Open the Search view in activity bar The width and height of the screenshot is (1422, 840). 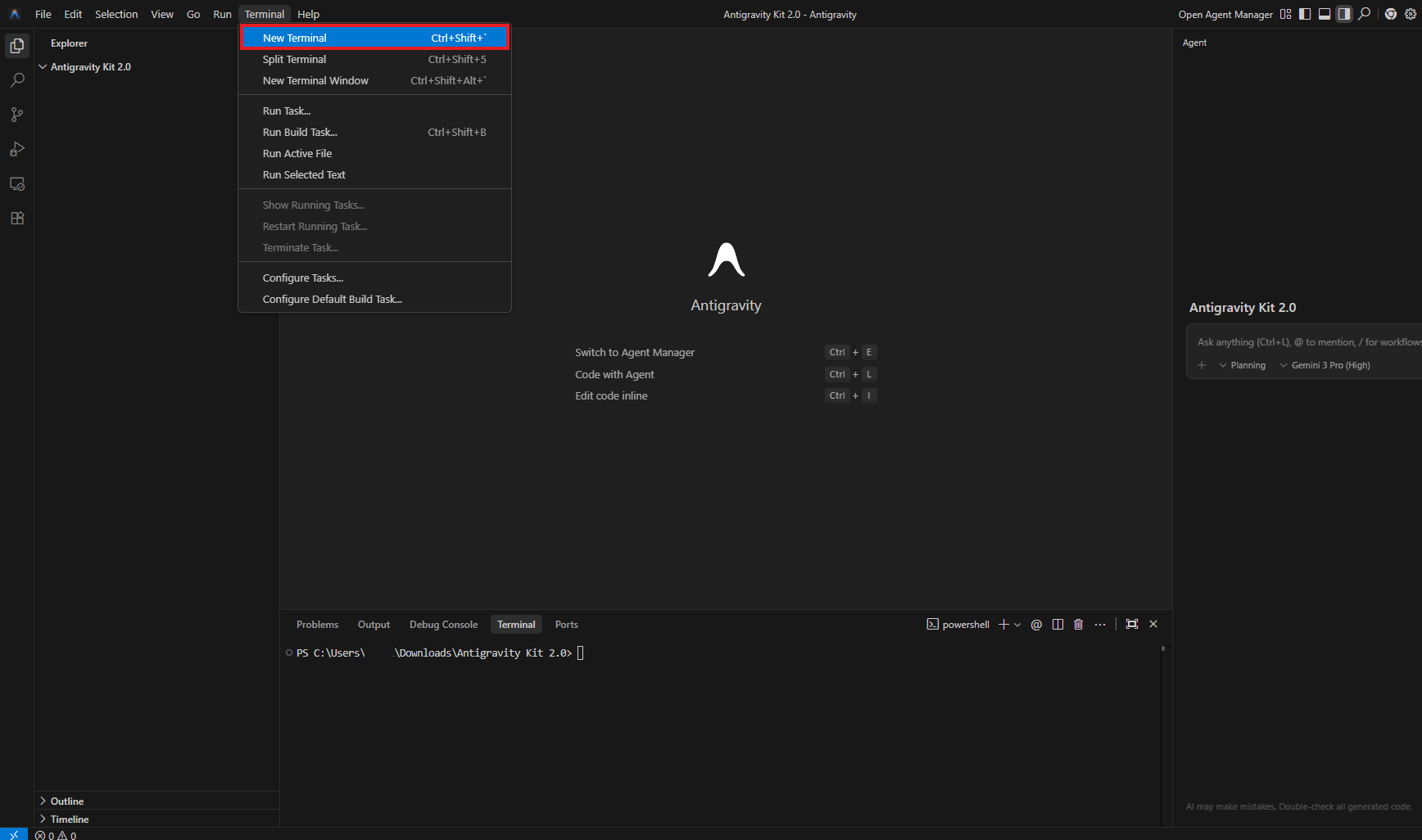click(17, 80)
